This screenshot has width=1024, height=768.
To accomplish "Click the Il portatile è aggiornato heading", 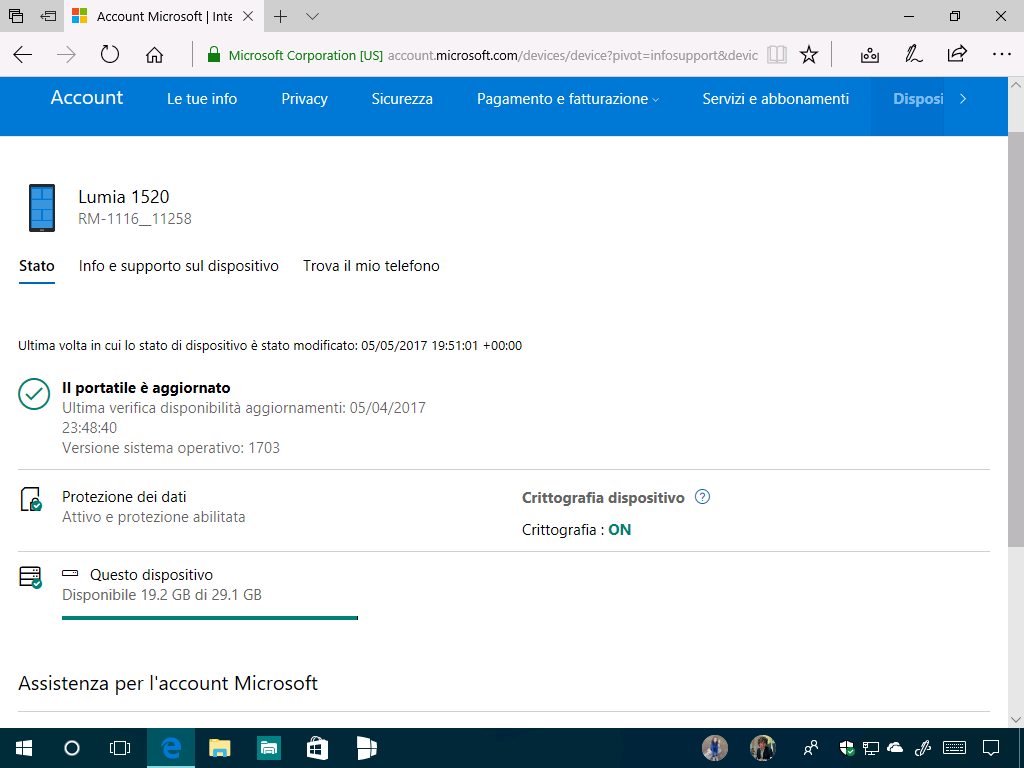I will [146, 388].
